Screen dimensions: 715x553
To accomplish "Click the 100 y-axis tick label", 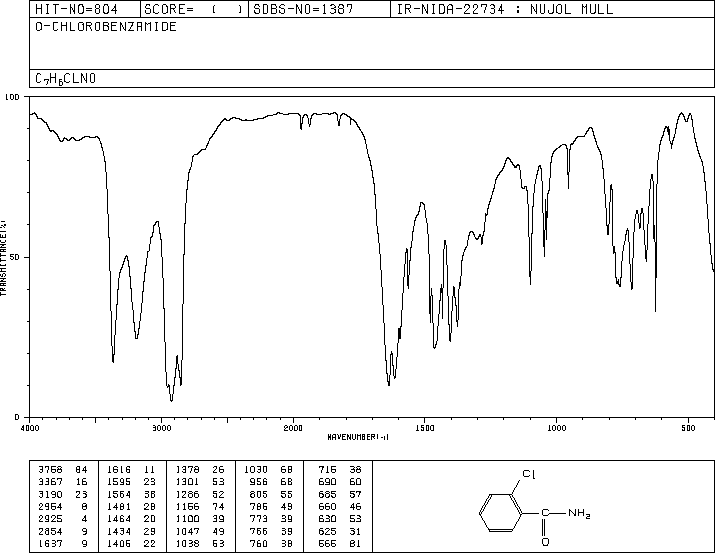I will [x=12, y=97].
